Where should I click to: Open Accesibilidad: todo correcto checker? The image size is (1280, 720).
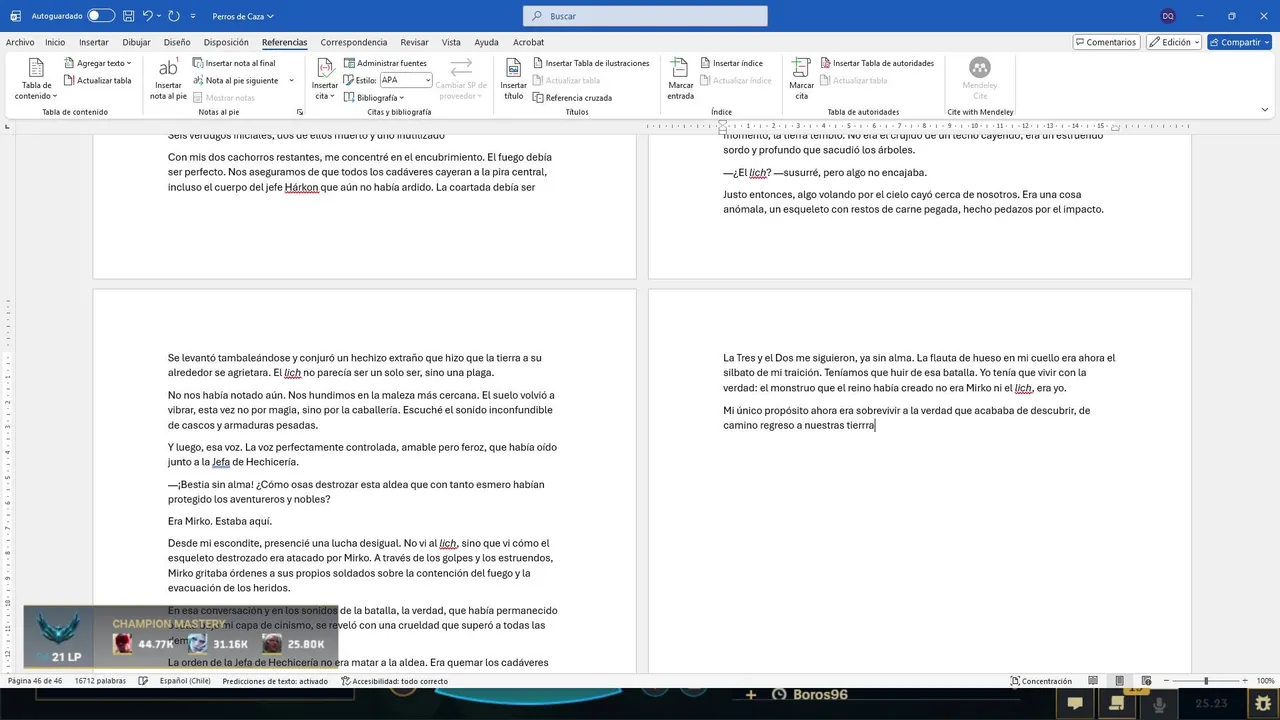click(x=394, y=681)
